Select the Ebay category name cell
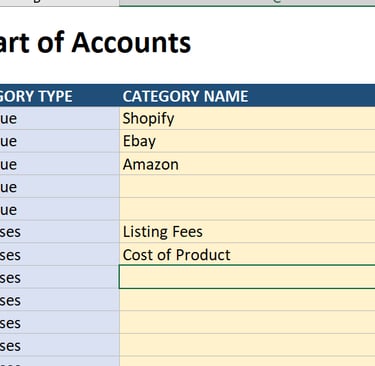Image resolution: width=375 pixels, height=366 pixels. (247, 141)
